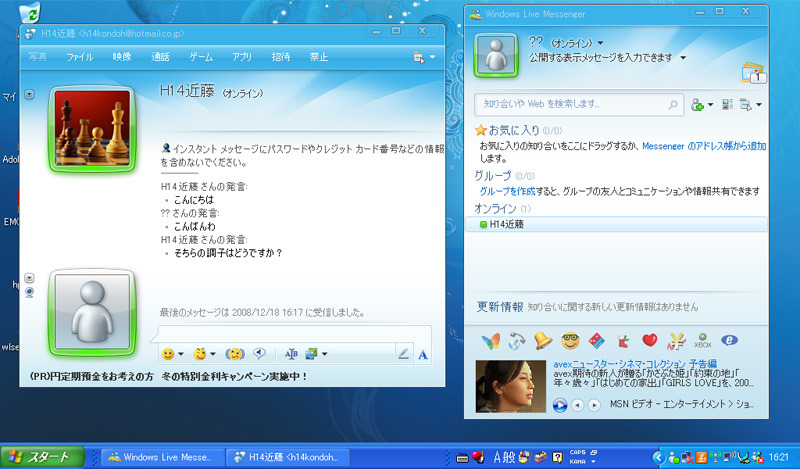Viewport: 800px width, 469px height.
Task: Collapse the contact's display picture with arrow
Action: (x=30, y=94)
